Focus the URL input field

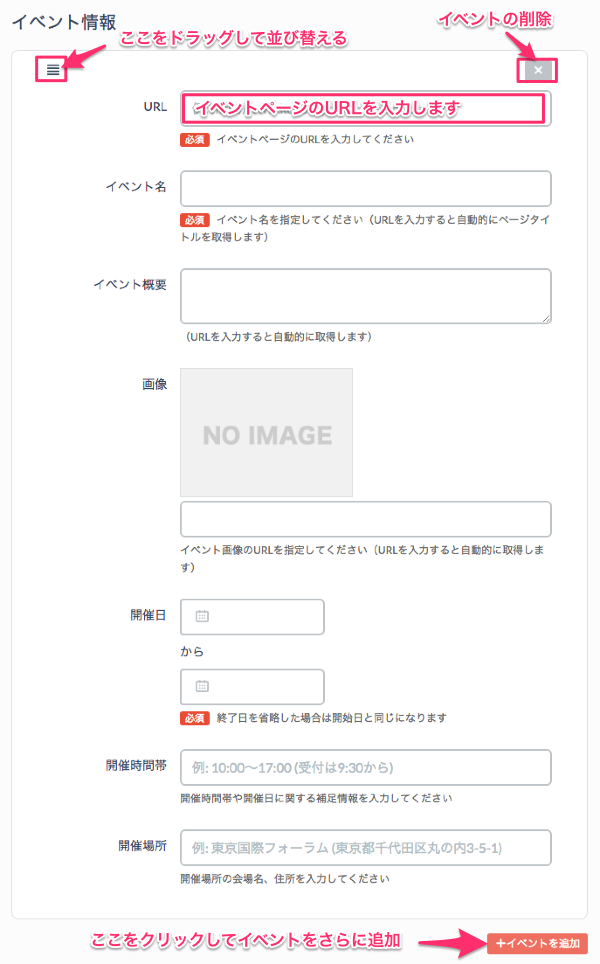coord(365,108)
